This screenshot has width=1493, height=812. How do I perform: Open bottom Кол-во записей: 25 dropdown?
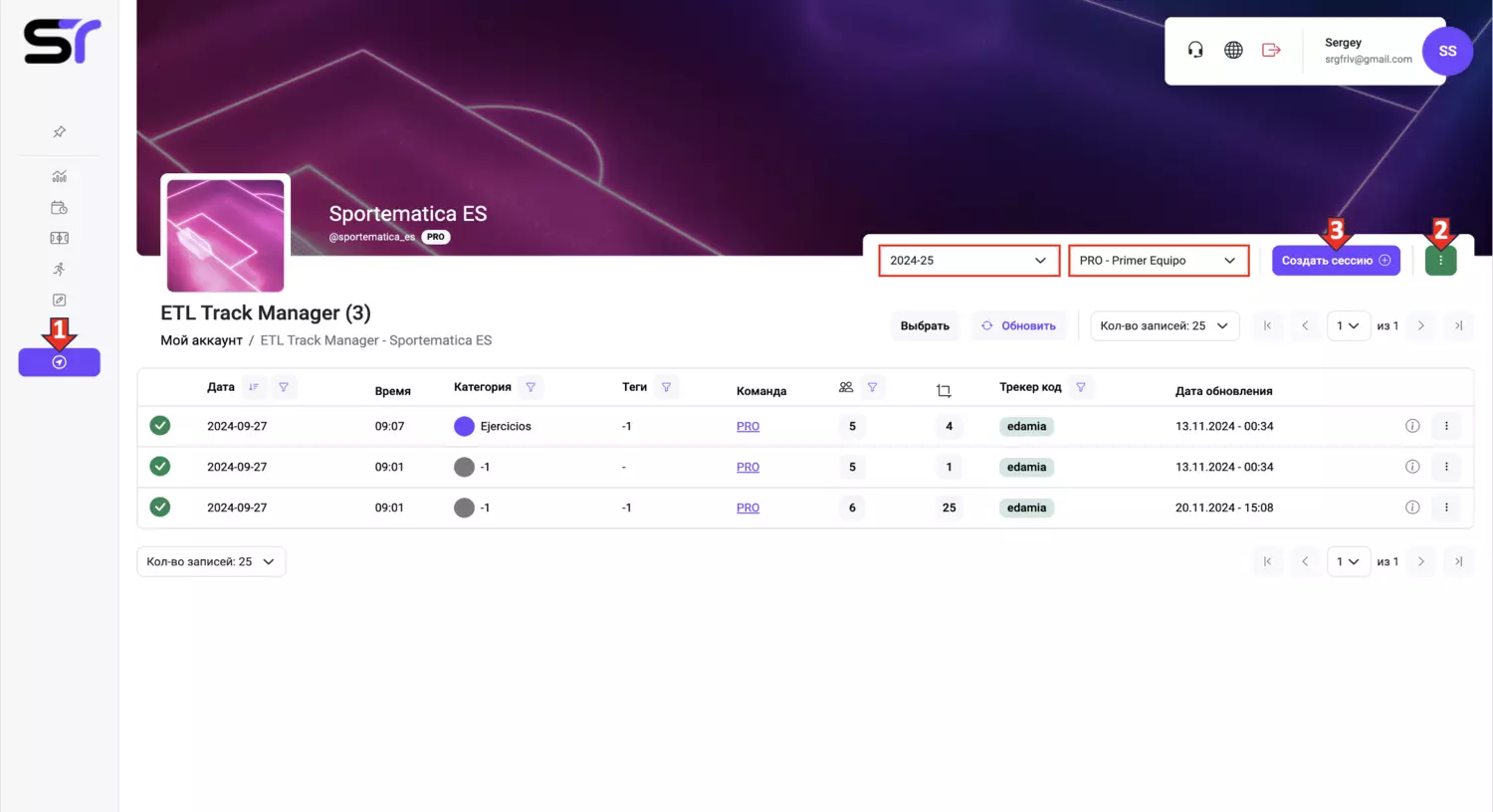(x=211, y=561)
